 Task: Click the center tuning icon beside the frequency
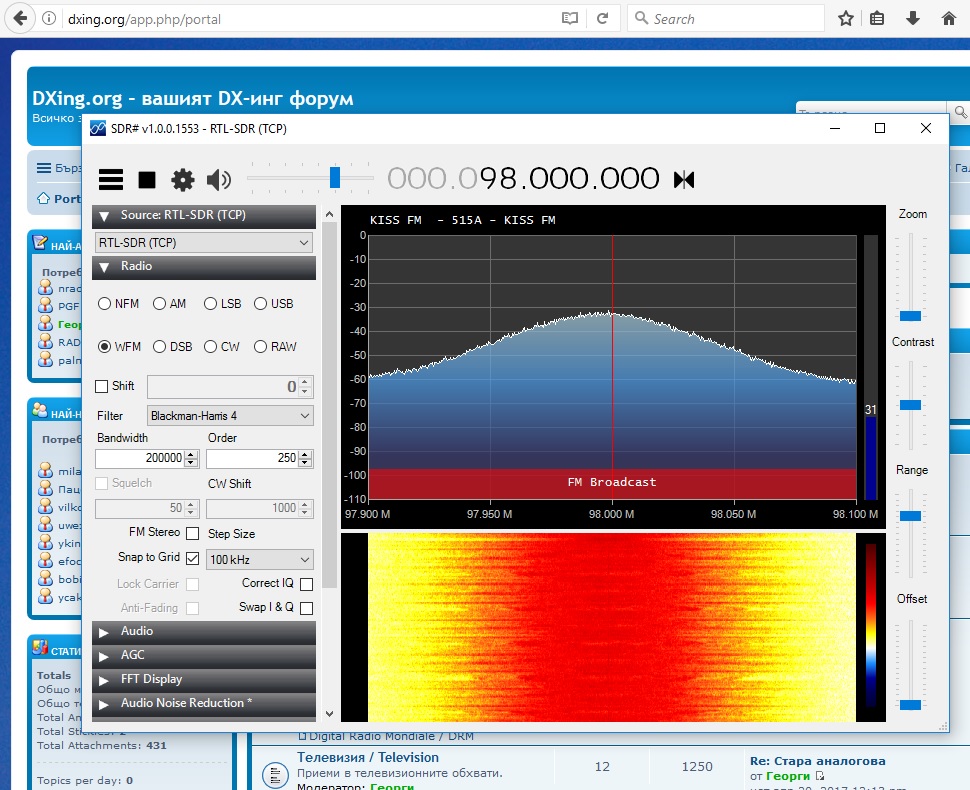[684, 179]
